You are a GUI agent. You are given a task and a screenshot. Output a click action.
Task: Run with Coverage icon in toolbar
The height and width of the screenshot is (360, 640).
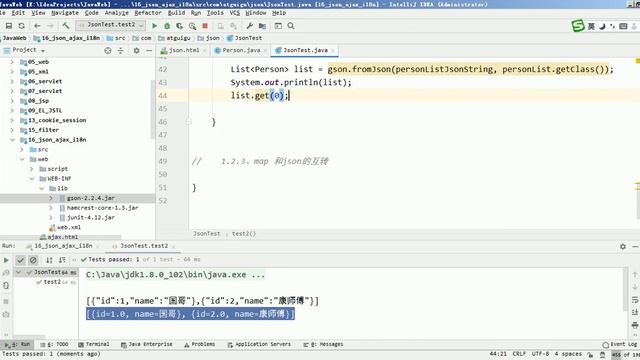180,26
